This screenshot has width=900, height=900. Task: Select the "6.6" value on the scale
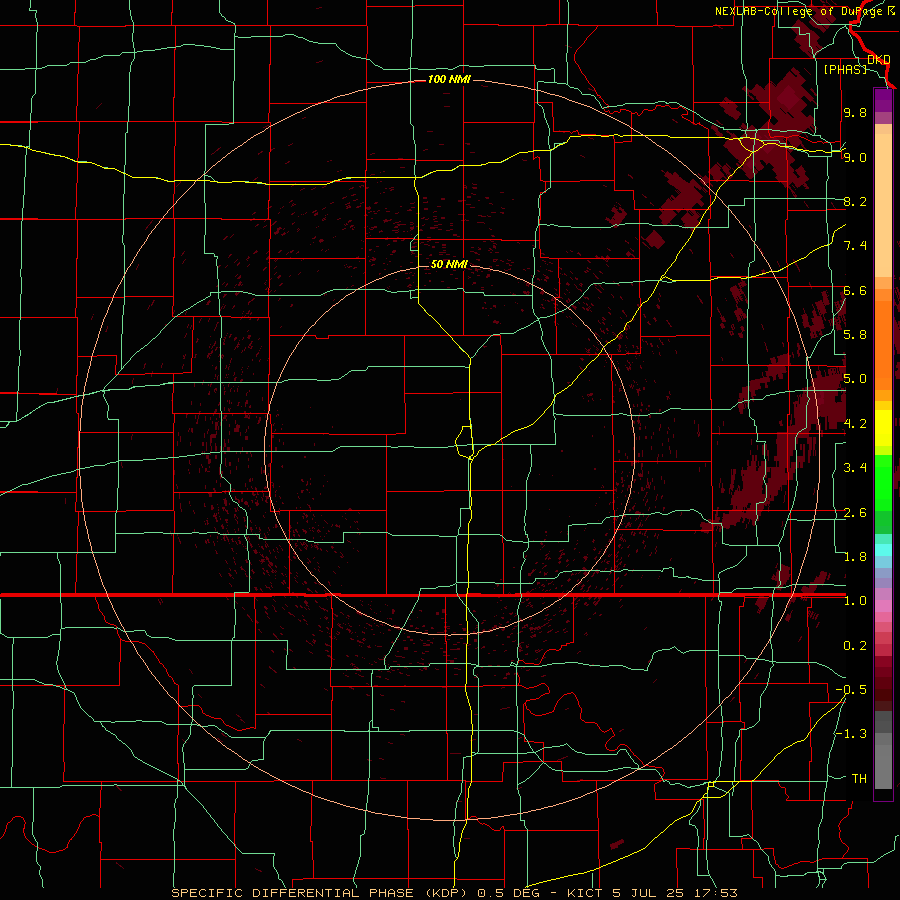(855, 290)
